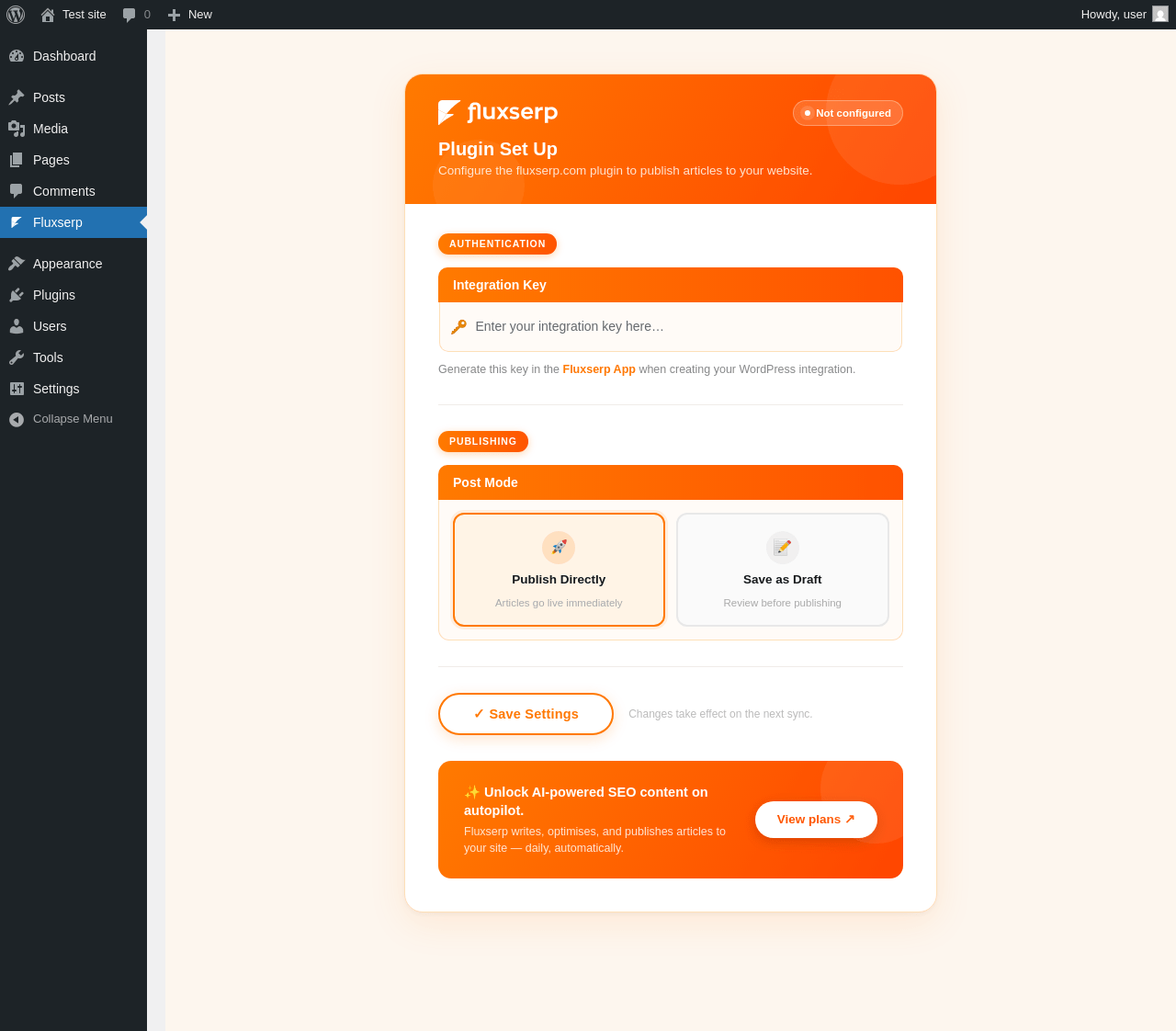Open the Settings menu in sidebar
Image resolution: width=1176 pixels, height=1031 pixels.
point(73,389)
